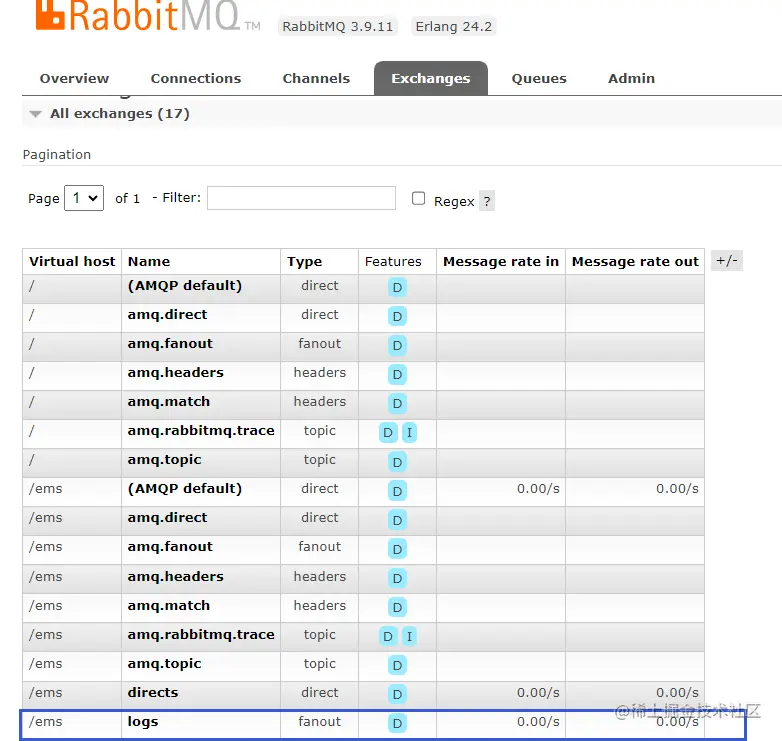The height and width of the screenshot is (741, 782).
Task: Click the Features column header
Action: pyautogui.click(x=393, y=261)
